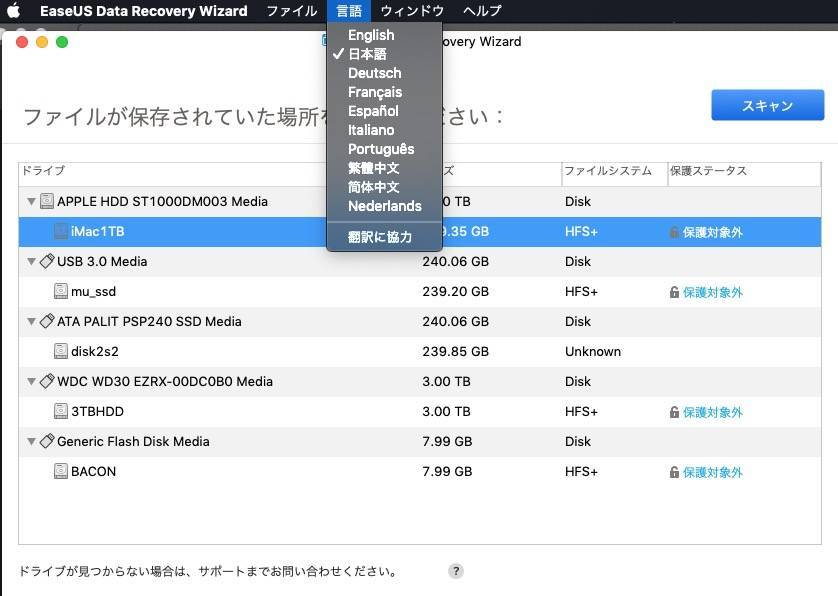Switch language to Deutsch

(384, 73)
